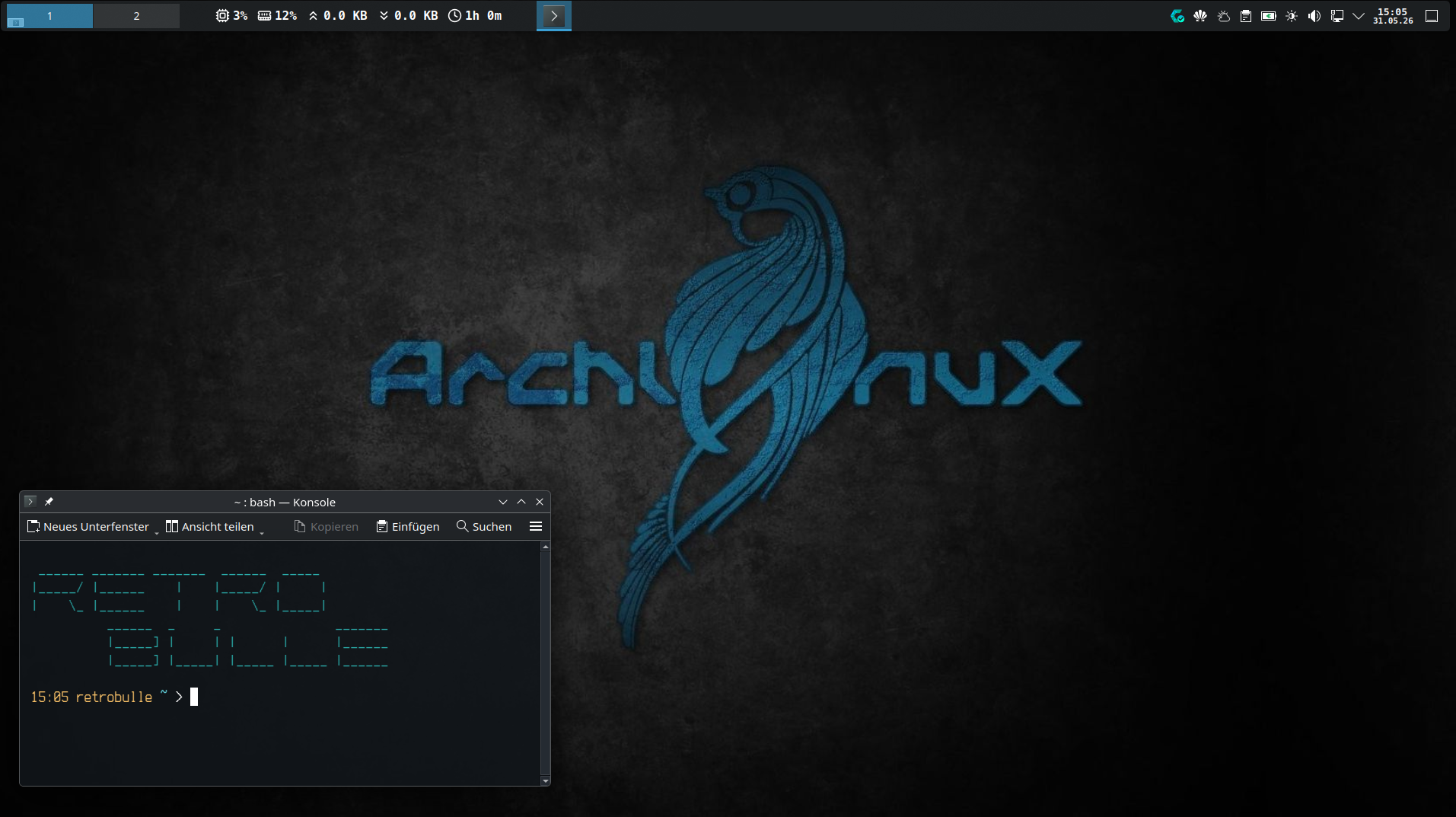Image resolution: width=1456 pixels, height=817 pixels.
Task: Switch to virtual desktop 2
Action: pos(136,16)
